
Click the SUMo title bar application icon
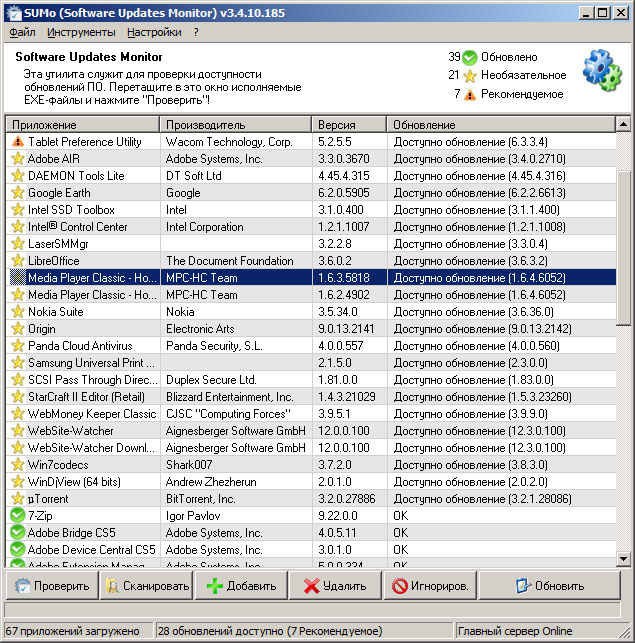point(14,13)
